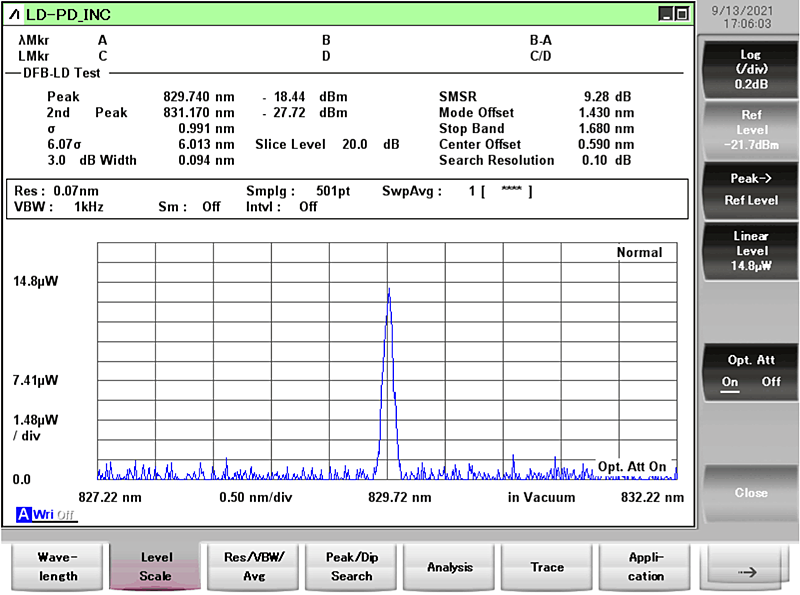This screenshot has height=595, width=800.
Task: Open the Peak/Dip Search menu
Action: pyautogui.click(x=352, y=566)
